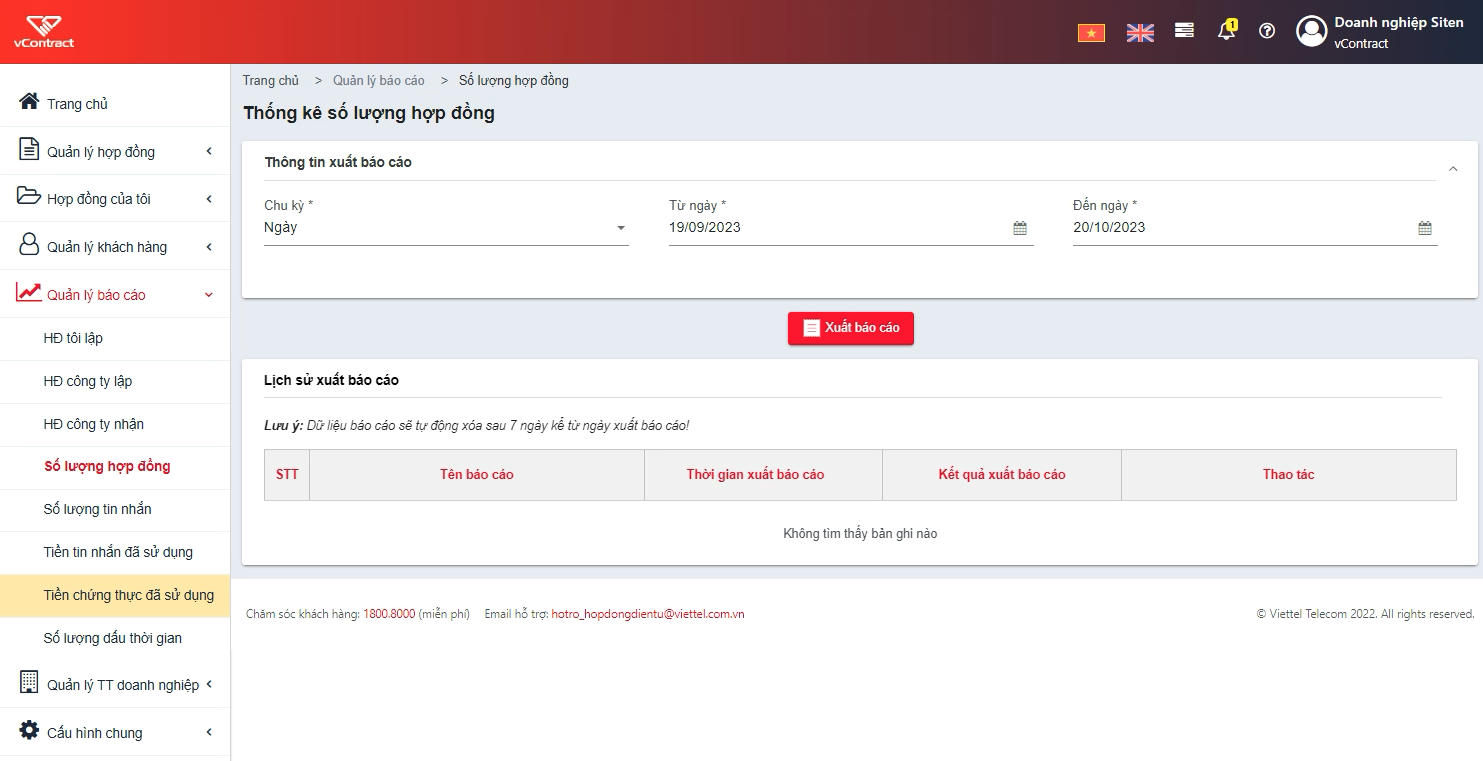1483x761 pixels.
Task: Open the Chu kỳ dropdown
Action: point(446,228)
